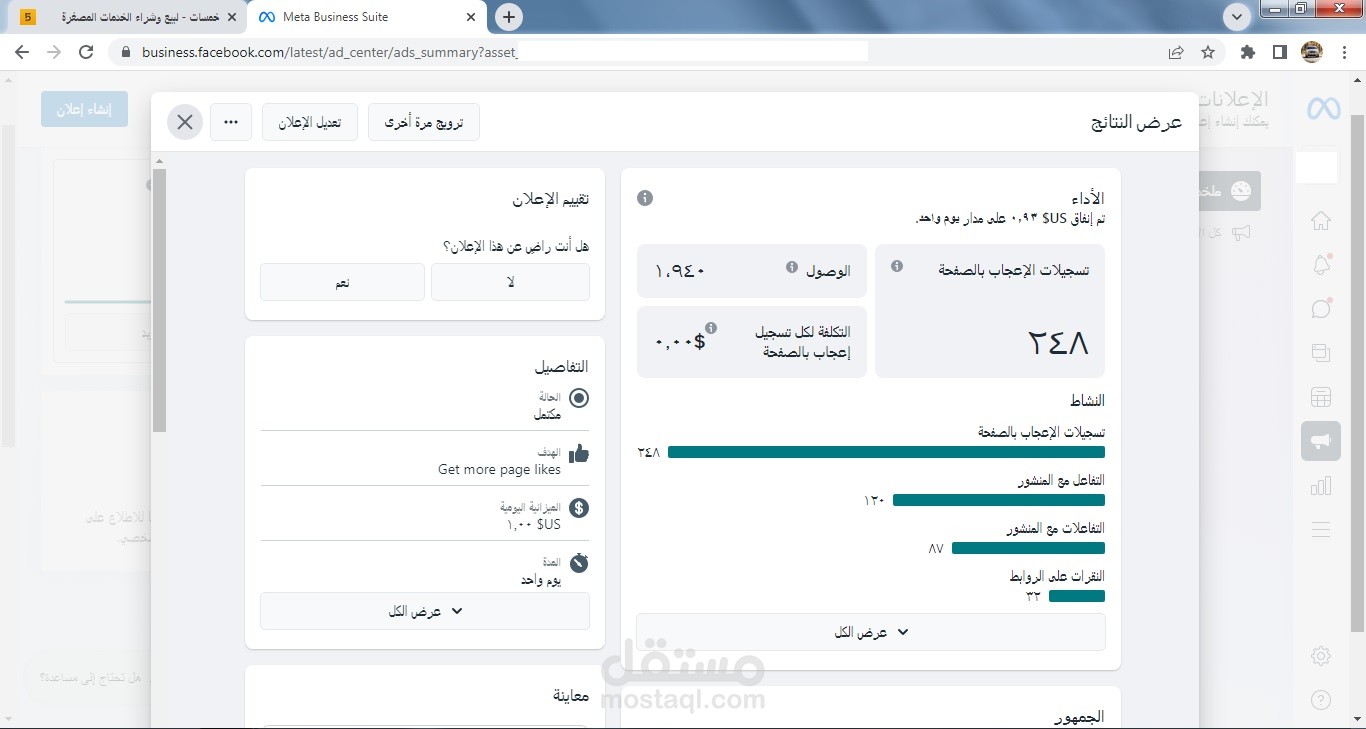1366x729 pixels.
Task: Click the large ٢٤٨ likes number
Action: click(x=1058, y=343)
